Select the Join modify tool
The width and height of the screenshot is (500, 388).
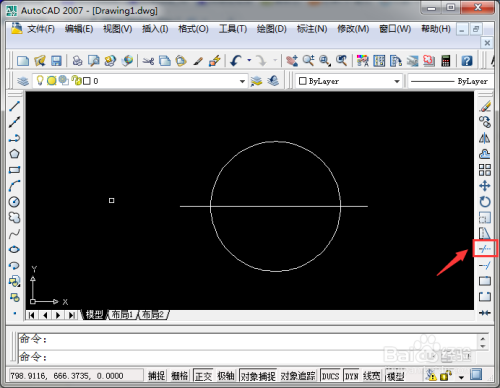pyautogui.click(x=485, y=313)
